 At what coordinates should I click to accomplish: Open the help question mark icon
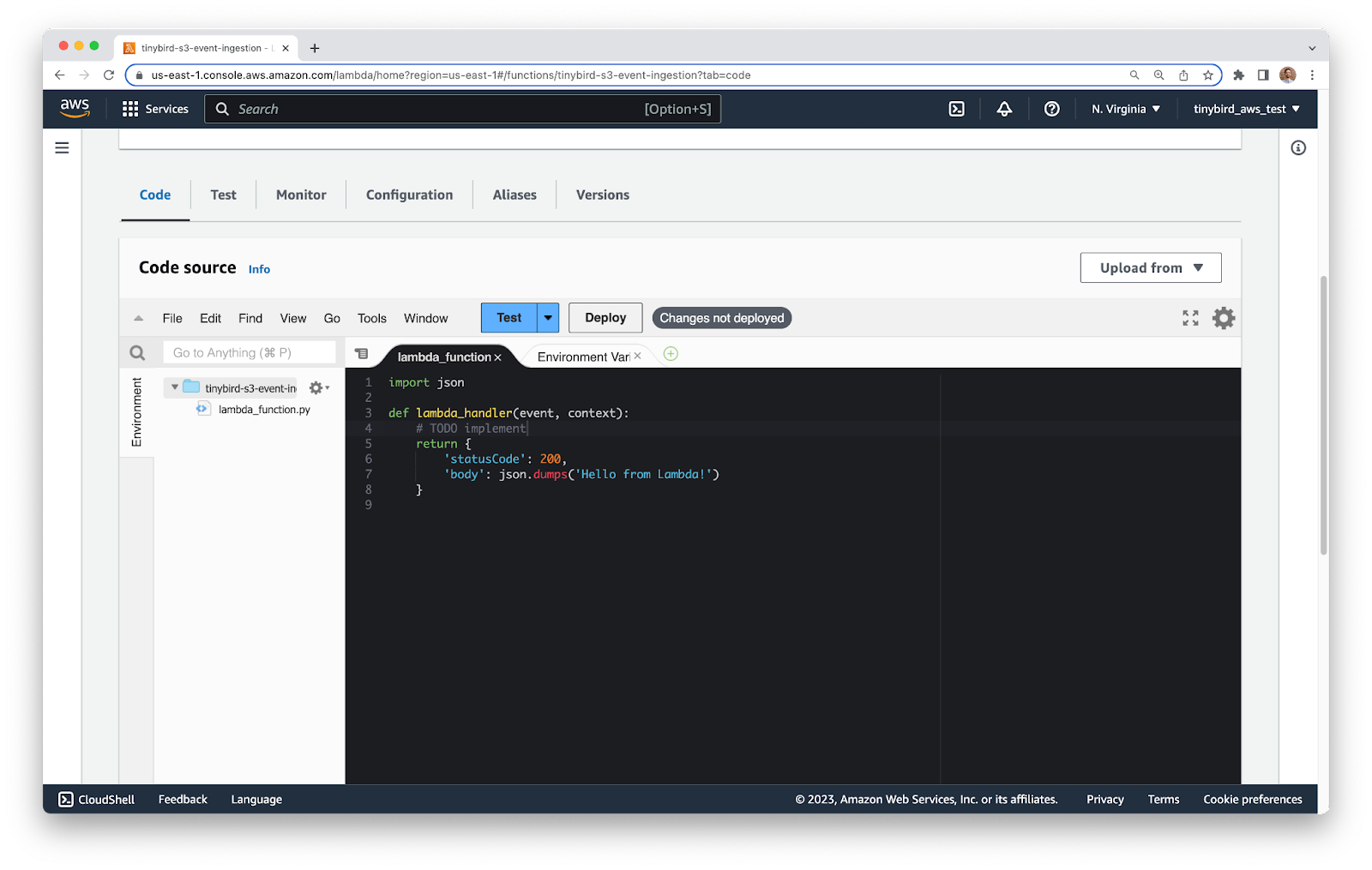pos(1051,109)
